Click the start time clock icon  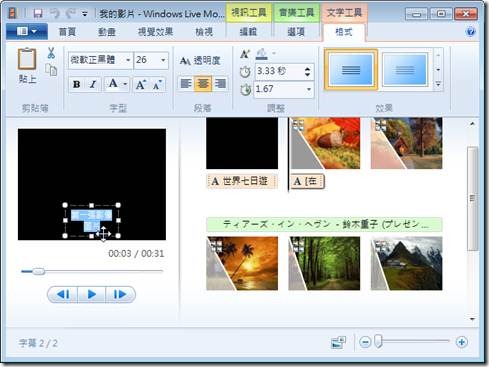tap(245, 71)
